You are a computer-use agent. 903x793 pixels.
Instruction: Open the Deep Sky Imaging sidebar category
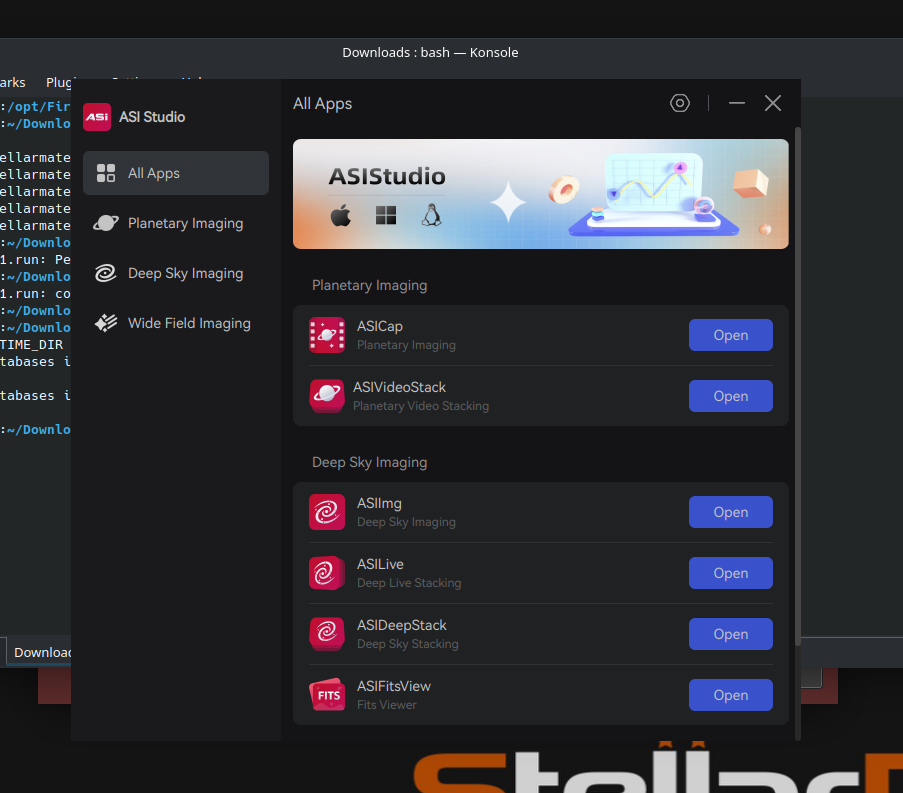tap(176, 274)
